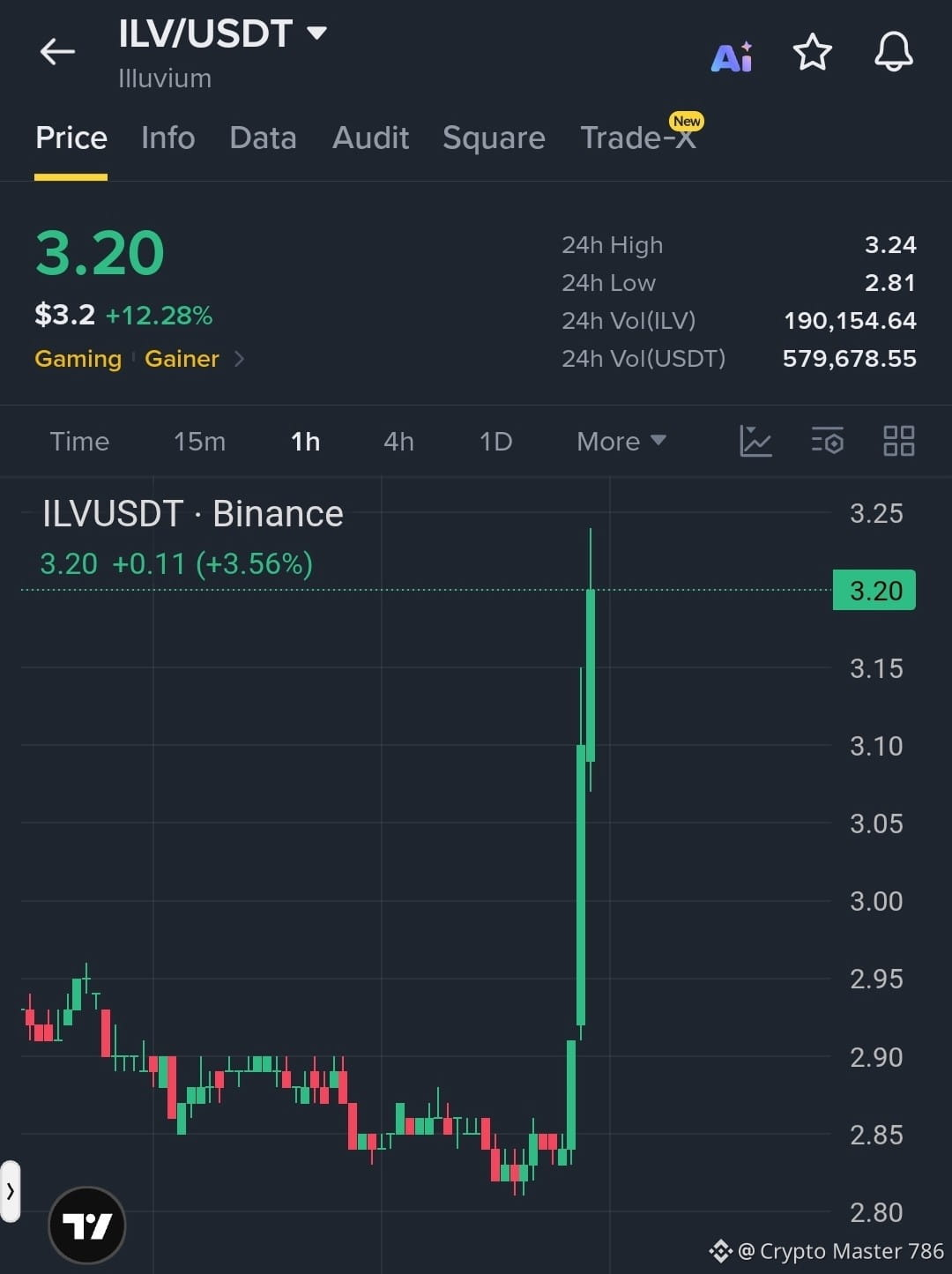Open the TradingView logo button
Viewport: 952px width, 1274px height.
87,1225
